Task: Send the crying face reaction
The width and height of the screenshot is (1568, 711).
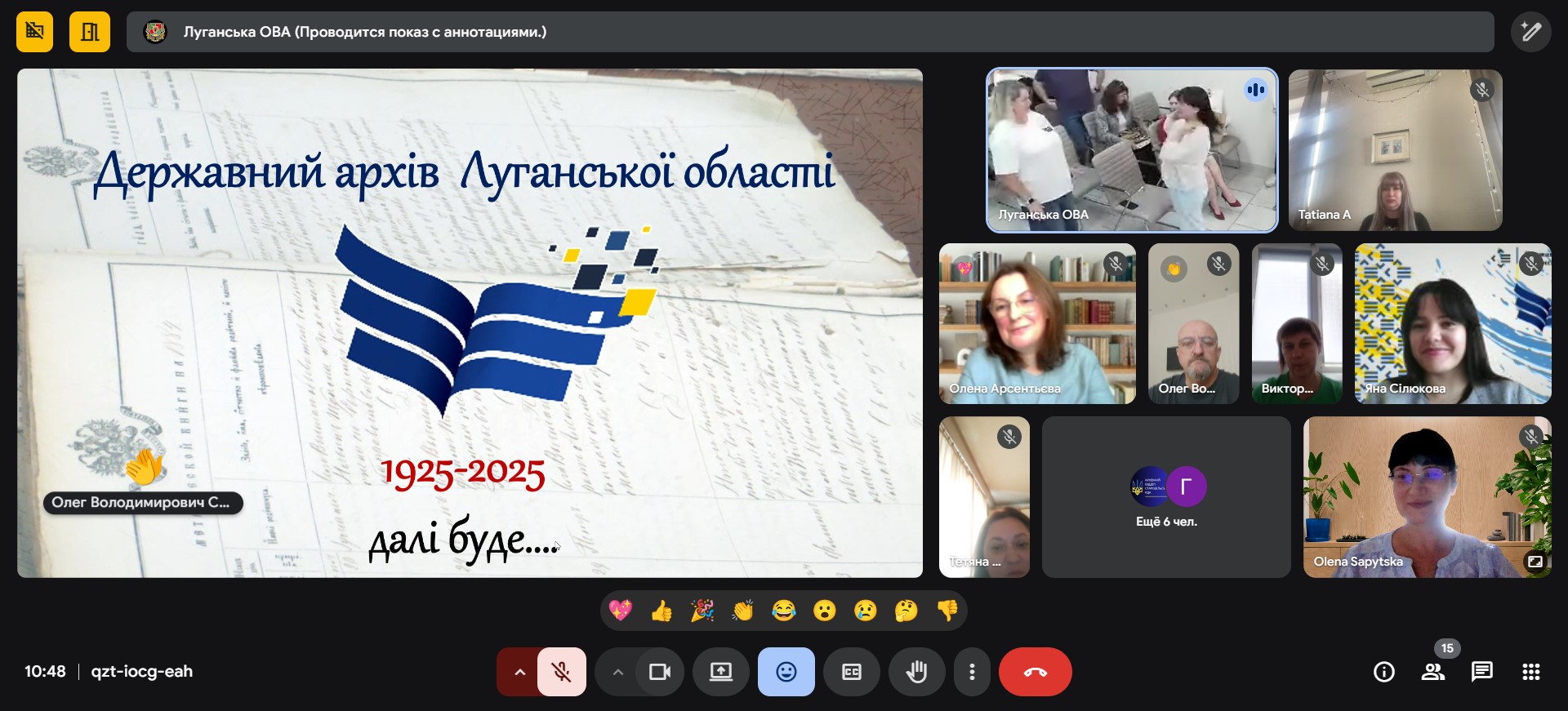Action: coord(866,610)
